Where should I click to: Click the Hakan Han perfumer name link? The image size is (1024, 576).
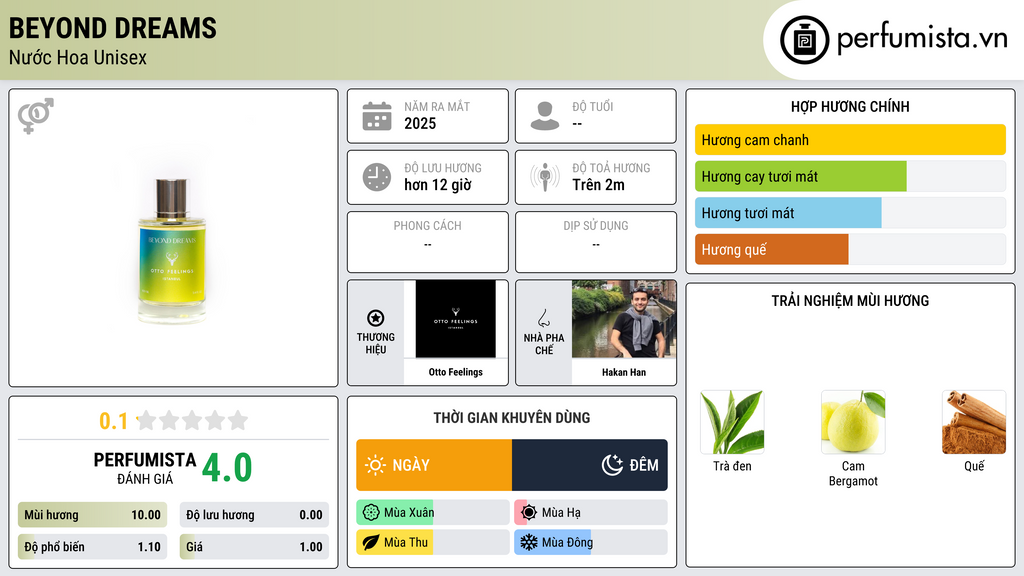pyautogui.click(x=624, y=372)
